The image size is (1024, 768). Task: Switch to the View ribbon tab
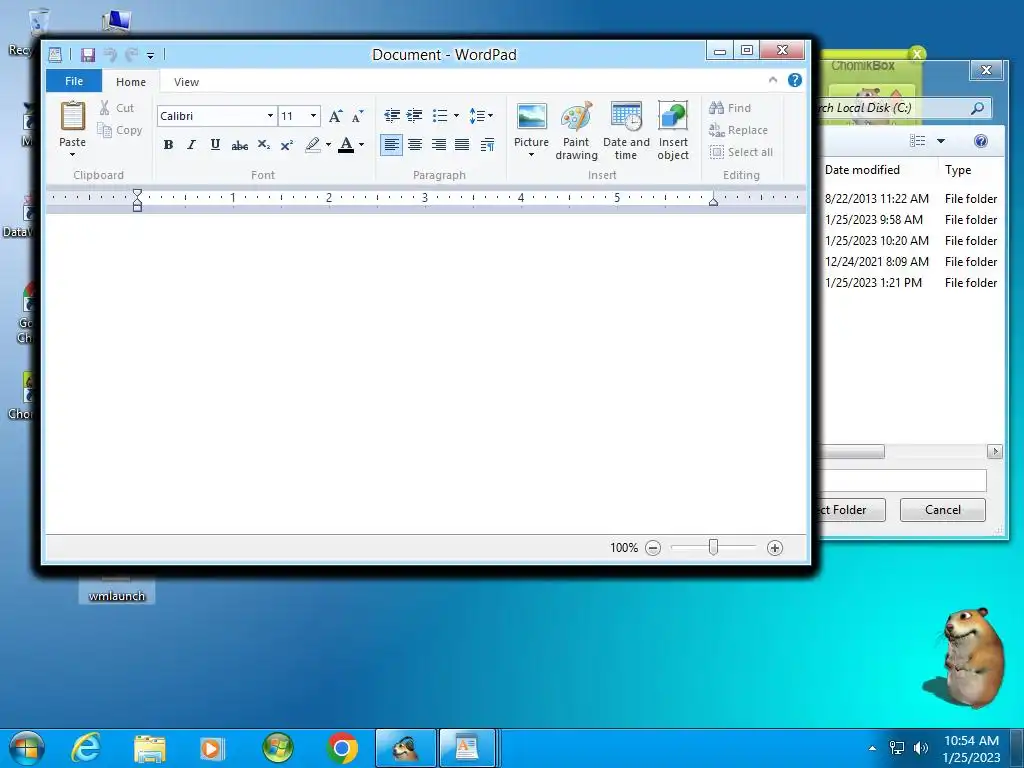pos(186,82)
